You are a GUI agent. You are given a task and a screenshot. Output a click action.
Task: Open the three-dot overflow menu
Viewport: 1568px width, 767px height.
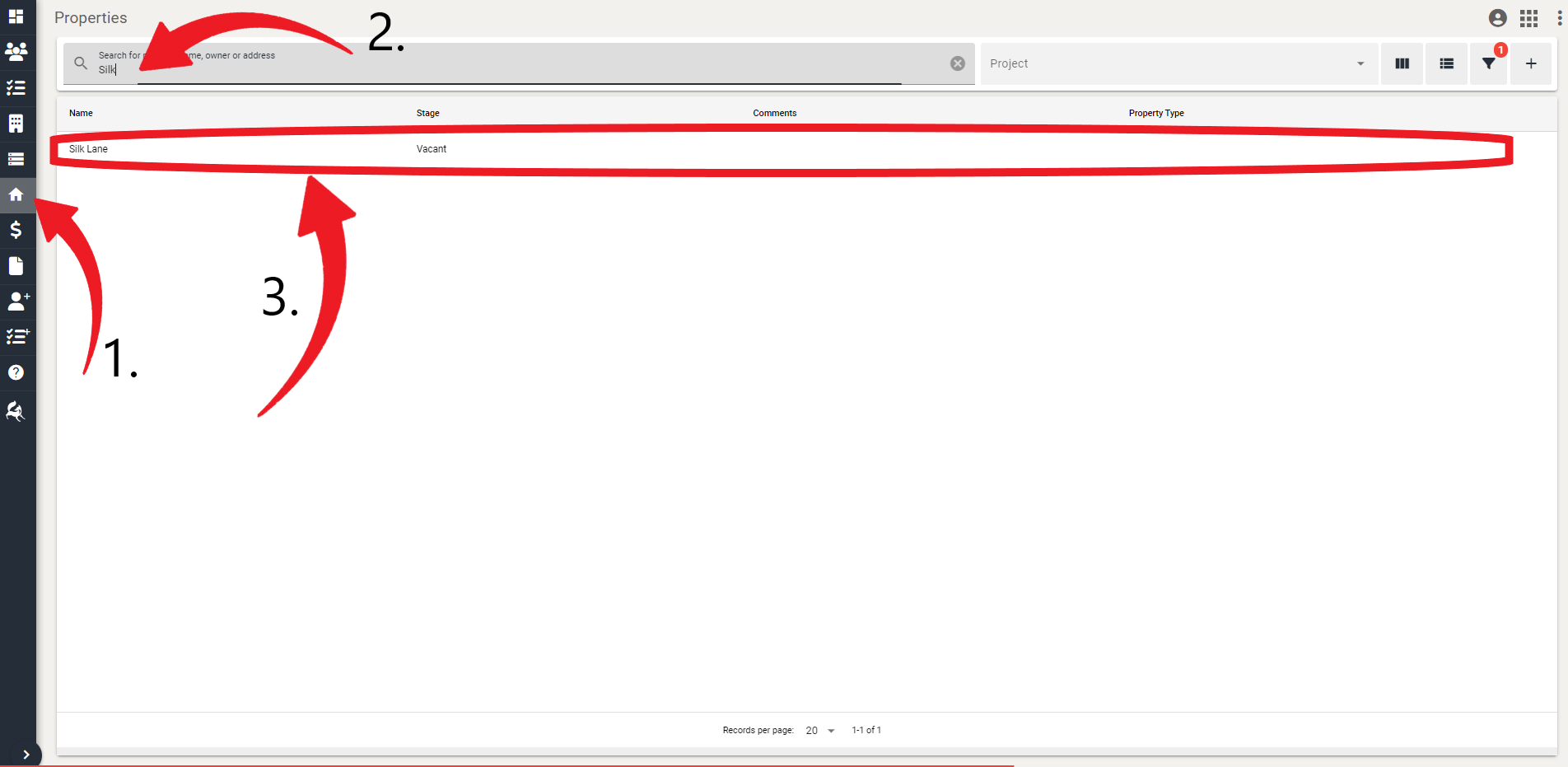tap(1559, 17)
